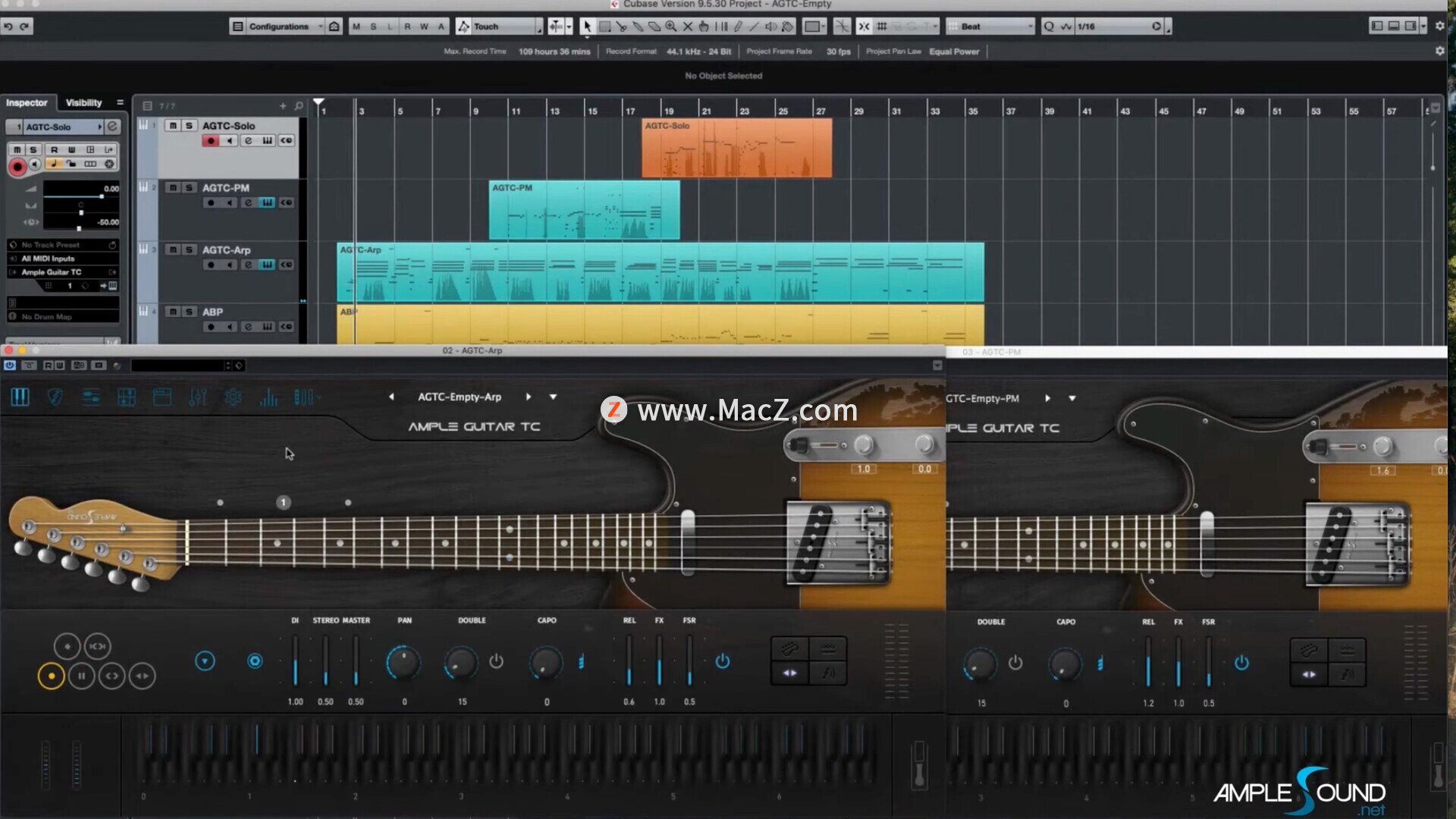Open the bar-graph panel icon in Ample Guitar
1456x819 pixels.
269,397
